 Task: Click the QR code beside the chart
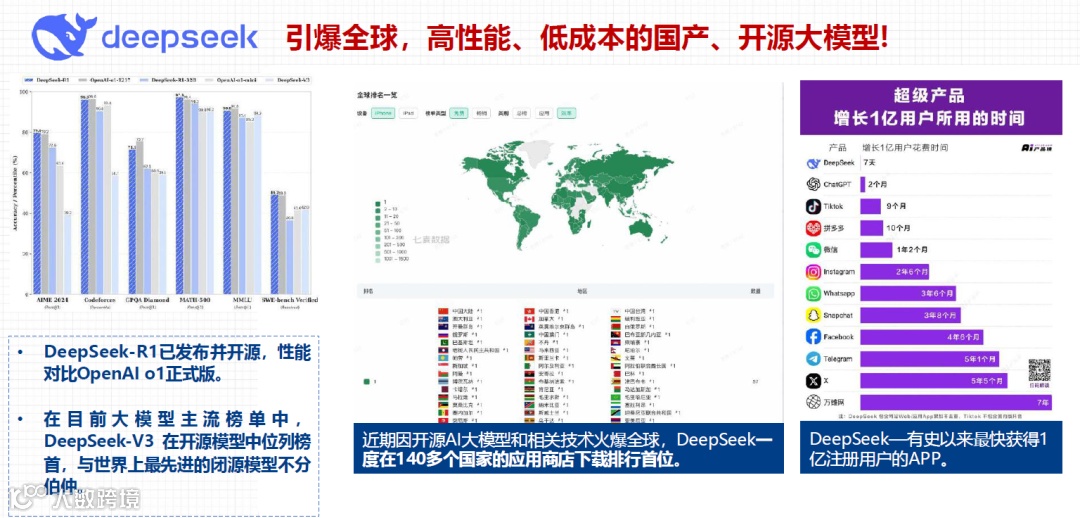pos(1039,371)
